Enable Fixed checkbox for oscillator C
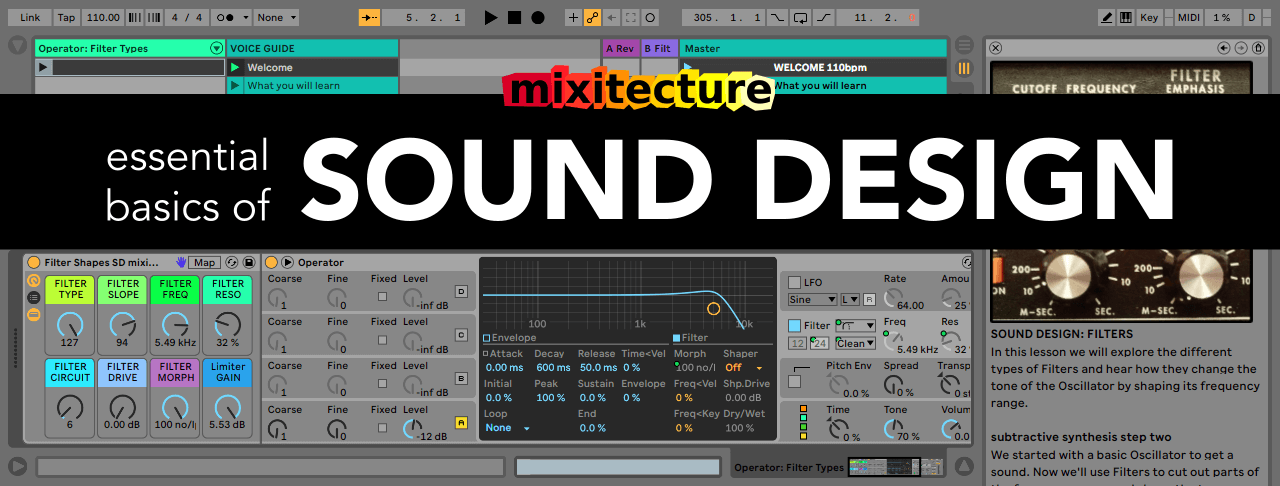 (381, 341)
